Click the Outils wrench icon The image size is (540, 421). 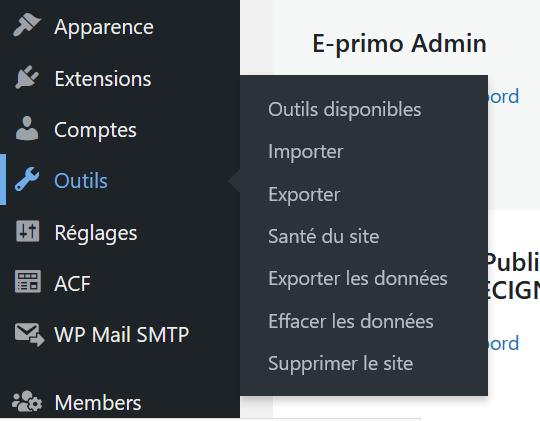click(27, 179)
